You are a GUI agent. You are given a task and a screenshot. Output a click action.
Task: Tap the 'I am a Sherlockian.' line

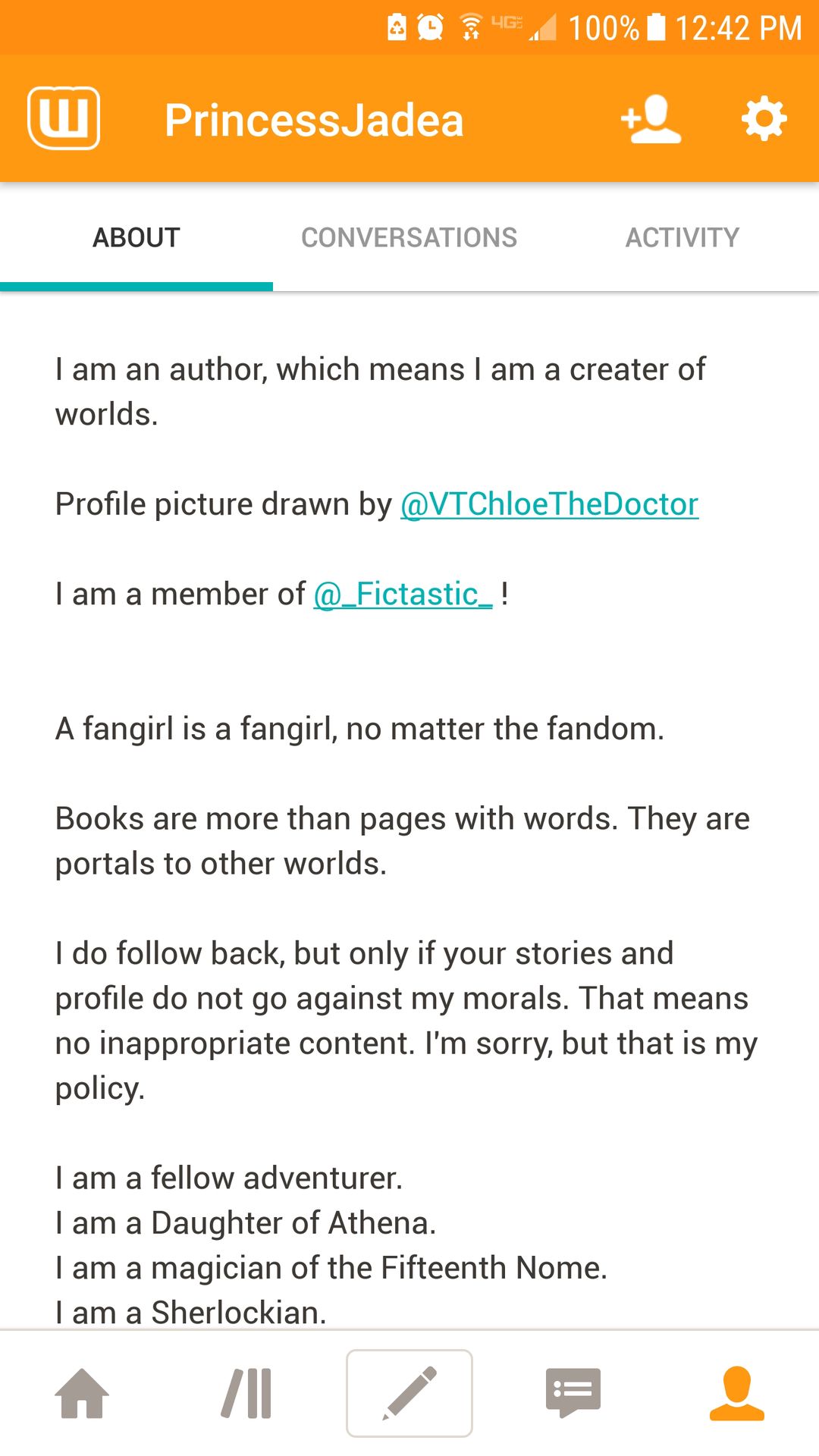pyautogui.click(x=191, y=1312)
